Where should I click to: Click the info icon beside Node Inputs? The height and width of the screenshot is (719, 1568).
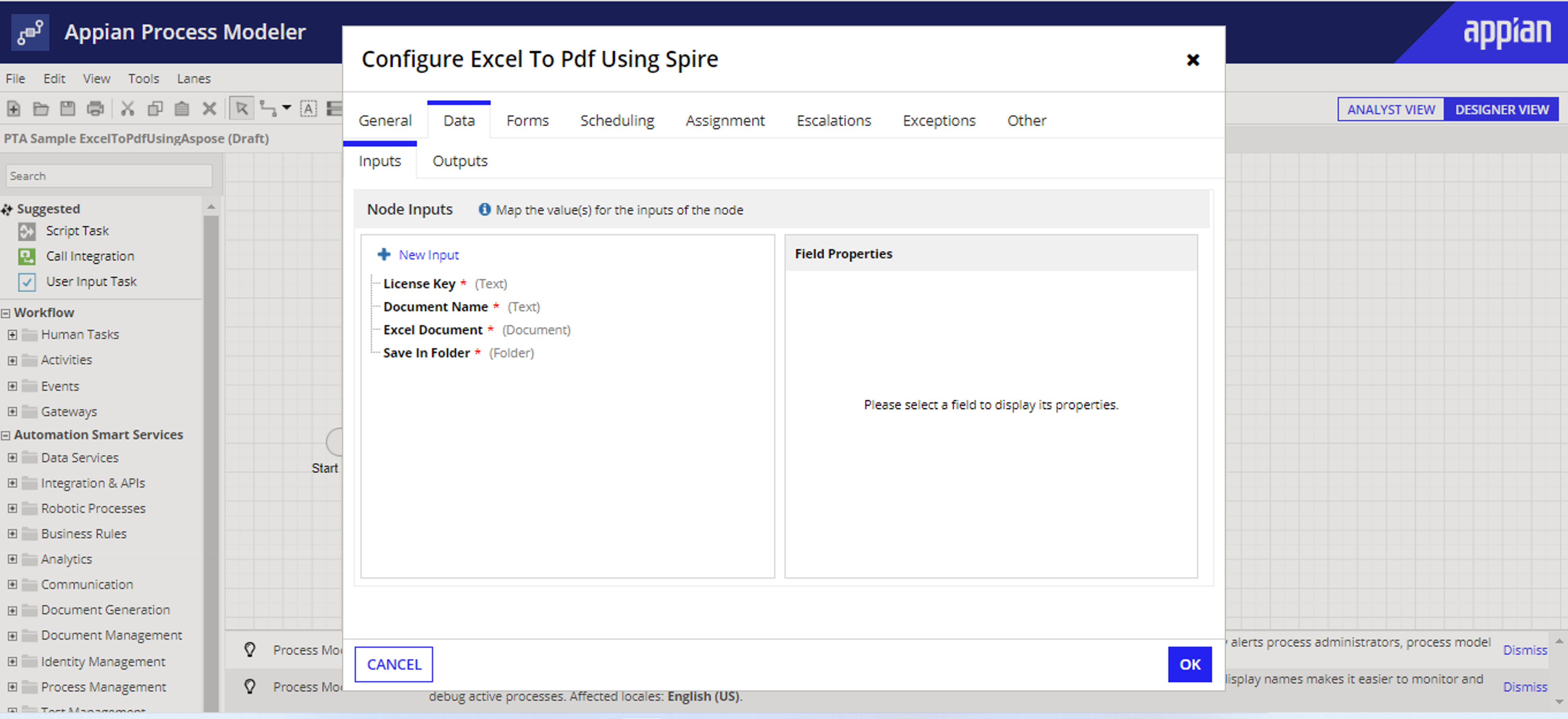[485, 209]
